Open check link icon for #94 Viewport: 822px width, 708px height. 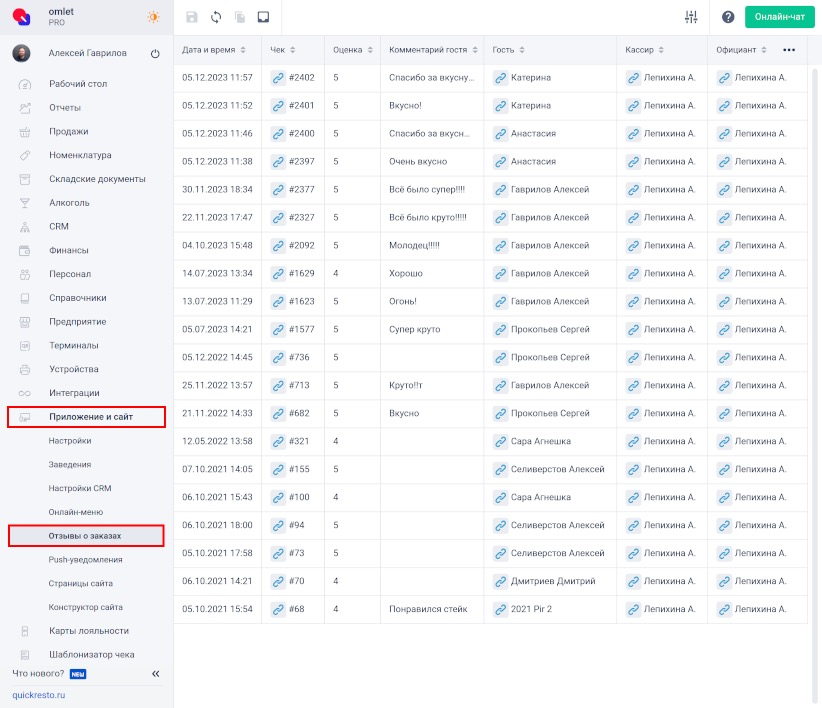tap(278, 525)
